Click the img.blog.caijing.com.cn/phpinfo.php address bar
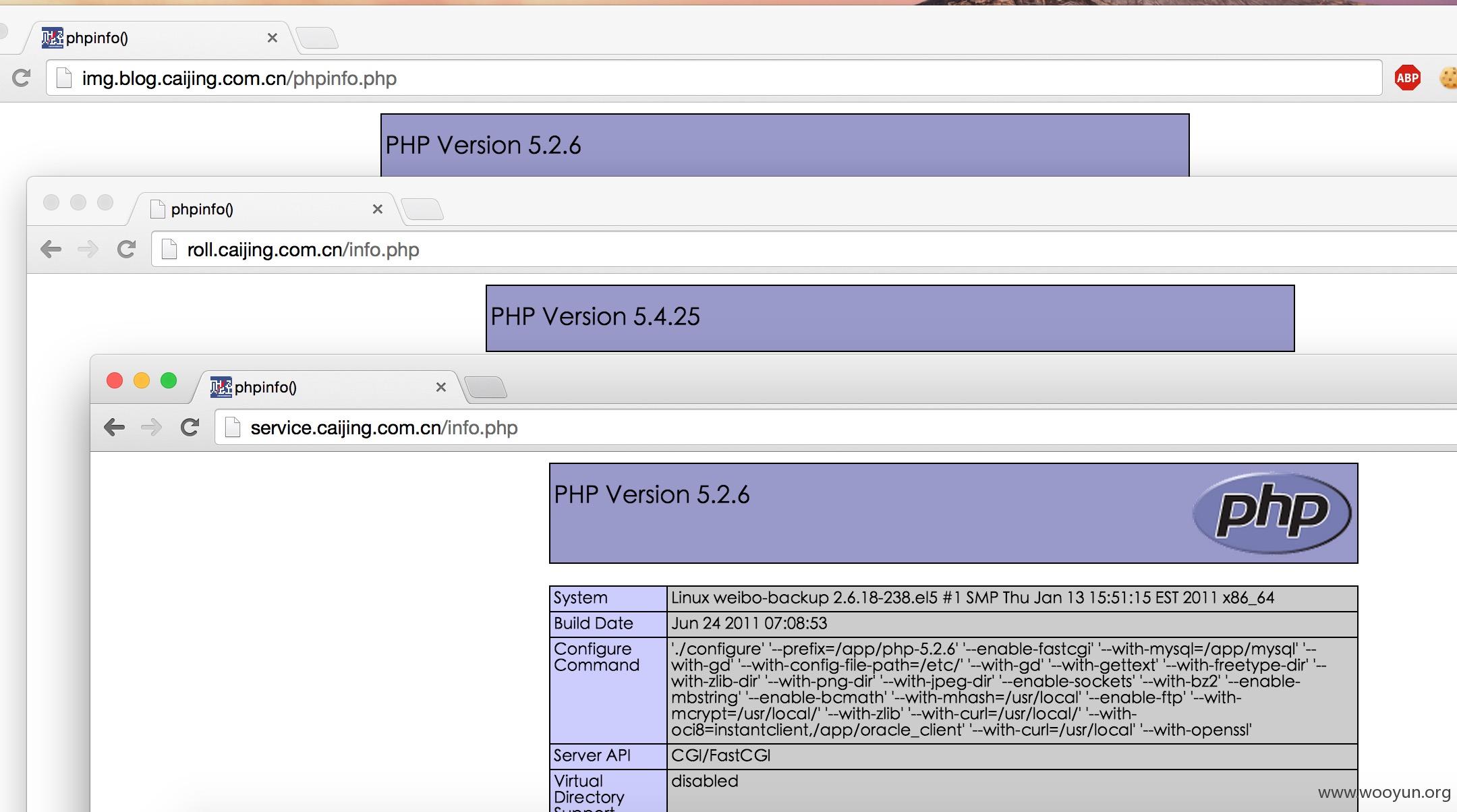Viewport: 1457px width, 812px height. pos(714,78)
